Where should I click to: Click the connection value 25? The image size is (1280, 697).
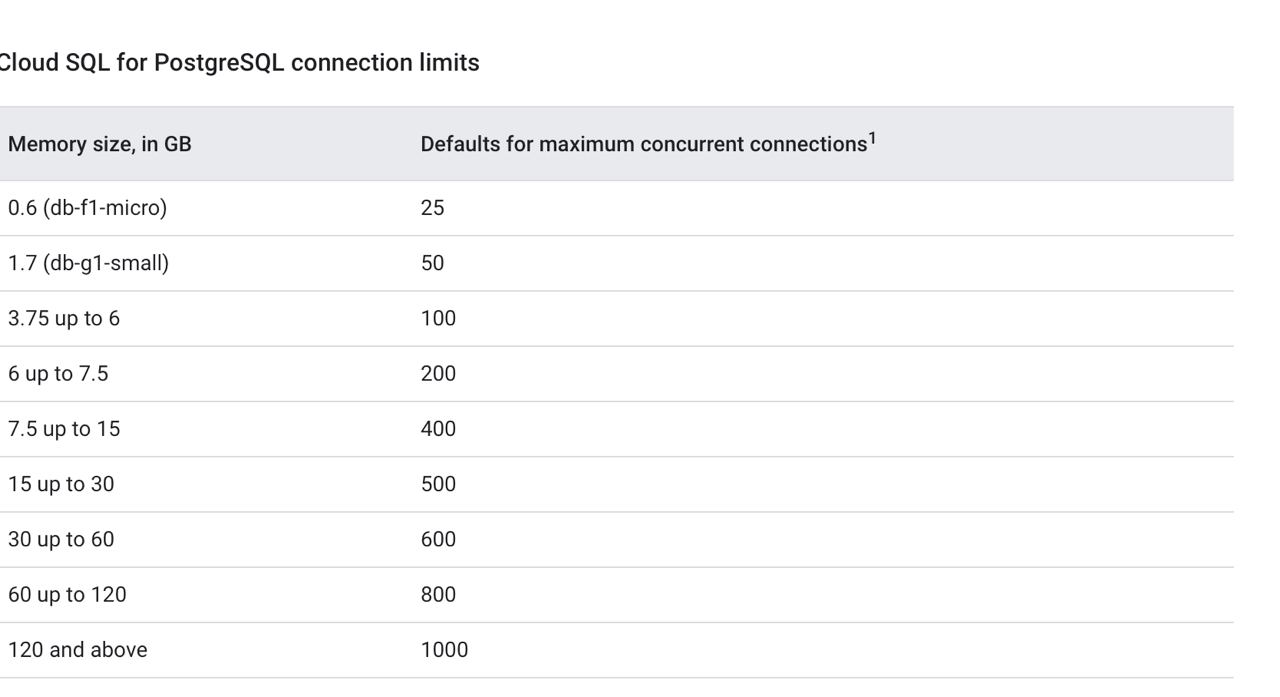(x=432, y=208)
